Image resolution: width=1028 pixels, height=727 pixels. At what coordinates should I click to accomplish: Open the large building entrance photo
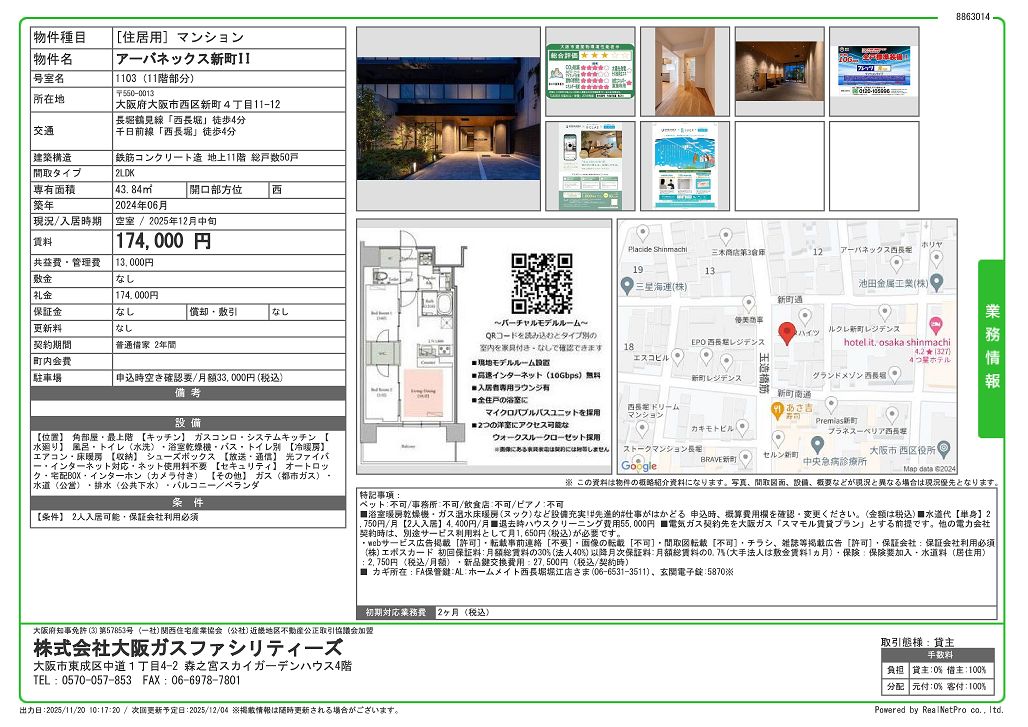click(x=447, y=118)
